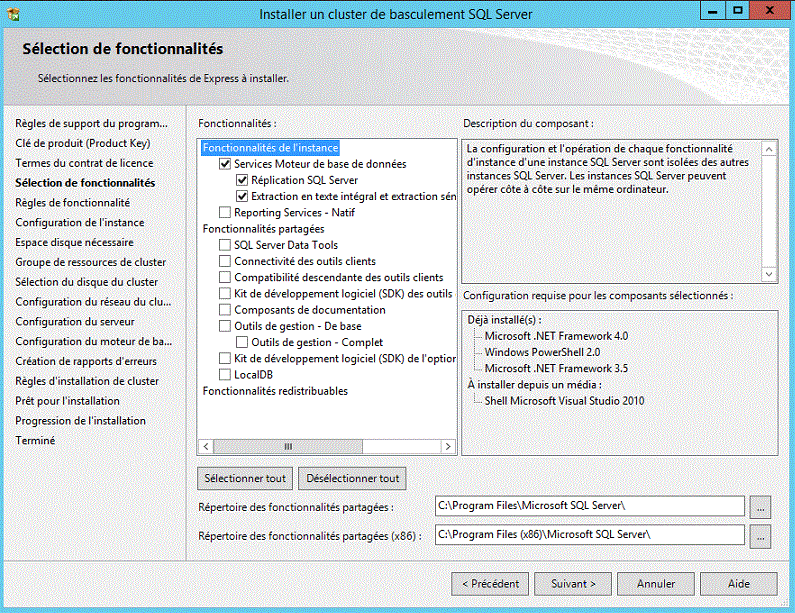
Task: Select À installer depuis un média node
Action: tap(534, 385)
